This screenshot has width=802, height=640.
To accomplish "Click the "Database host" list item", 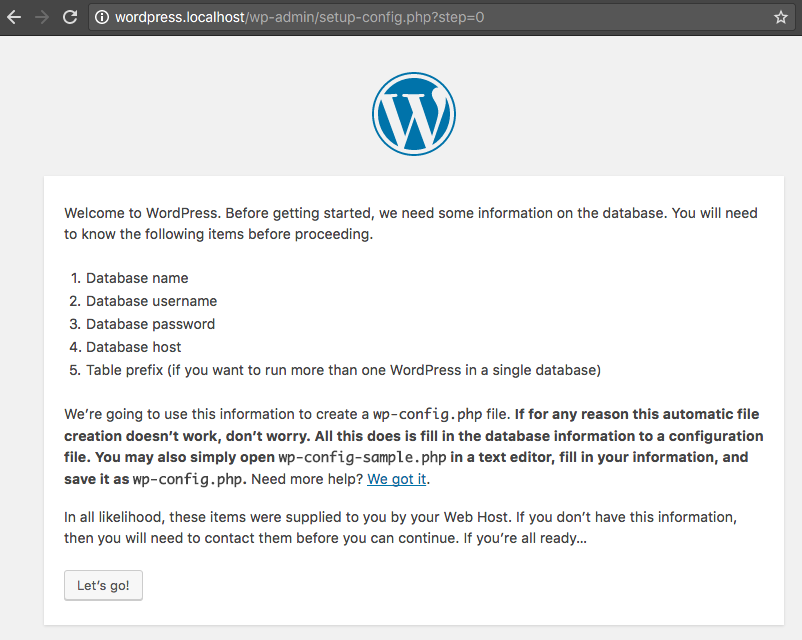I will [x=134, y=347].
